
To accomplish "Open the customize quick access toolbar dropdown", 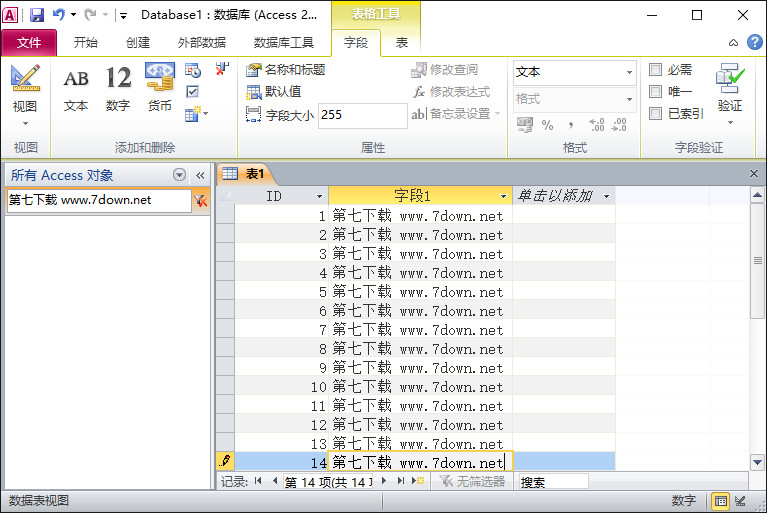I will (x=123, y=16).
